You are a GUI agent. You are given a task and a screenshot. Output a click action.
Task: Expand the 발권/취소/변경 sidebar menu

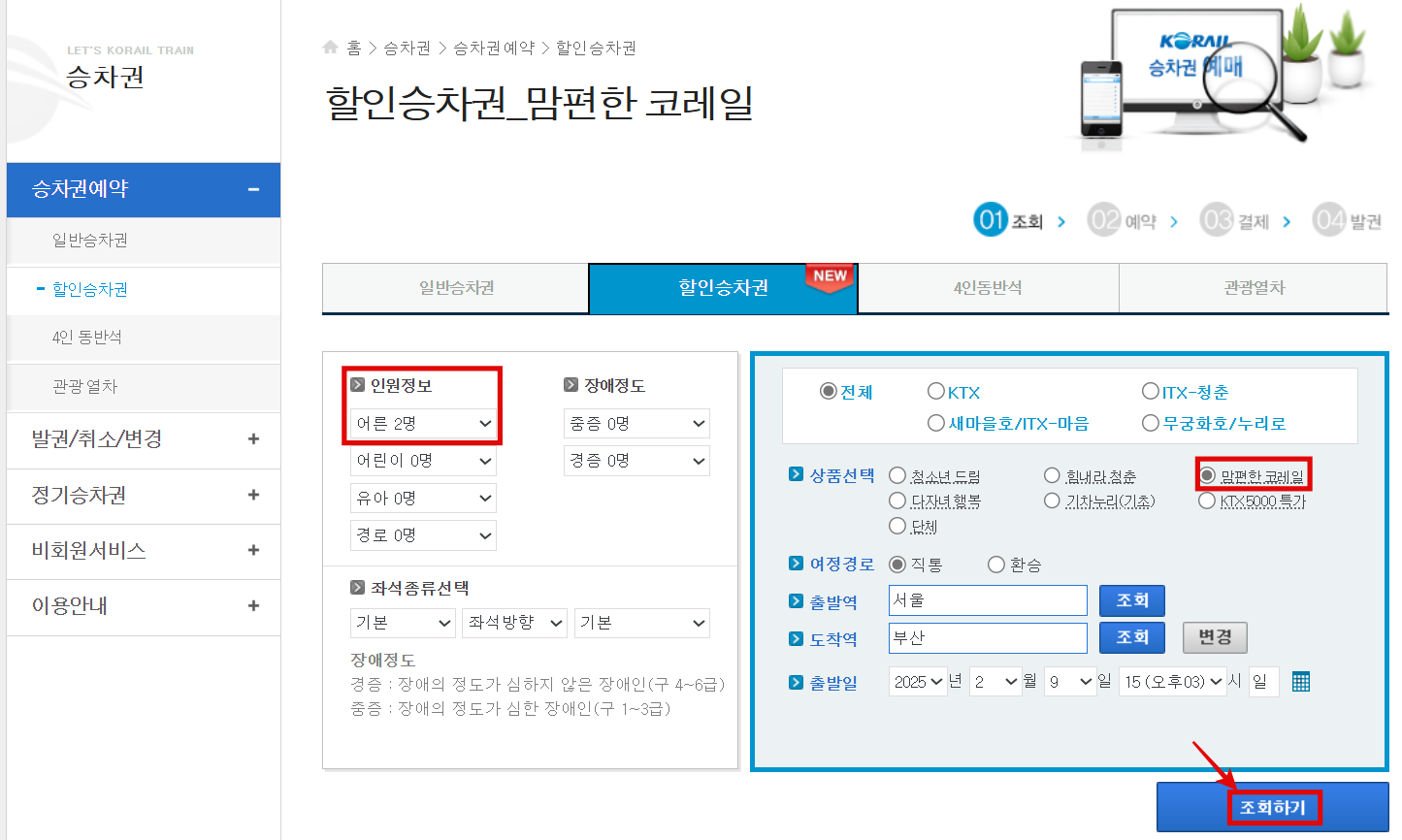pyautogui.click(x=143, y=440)
